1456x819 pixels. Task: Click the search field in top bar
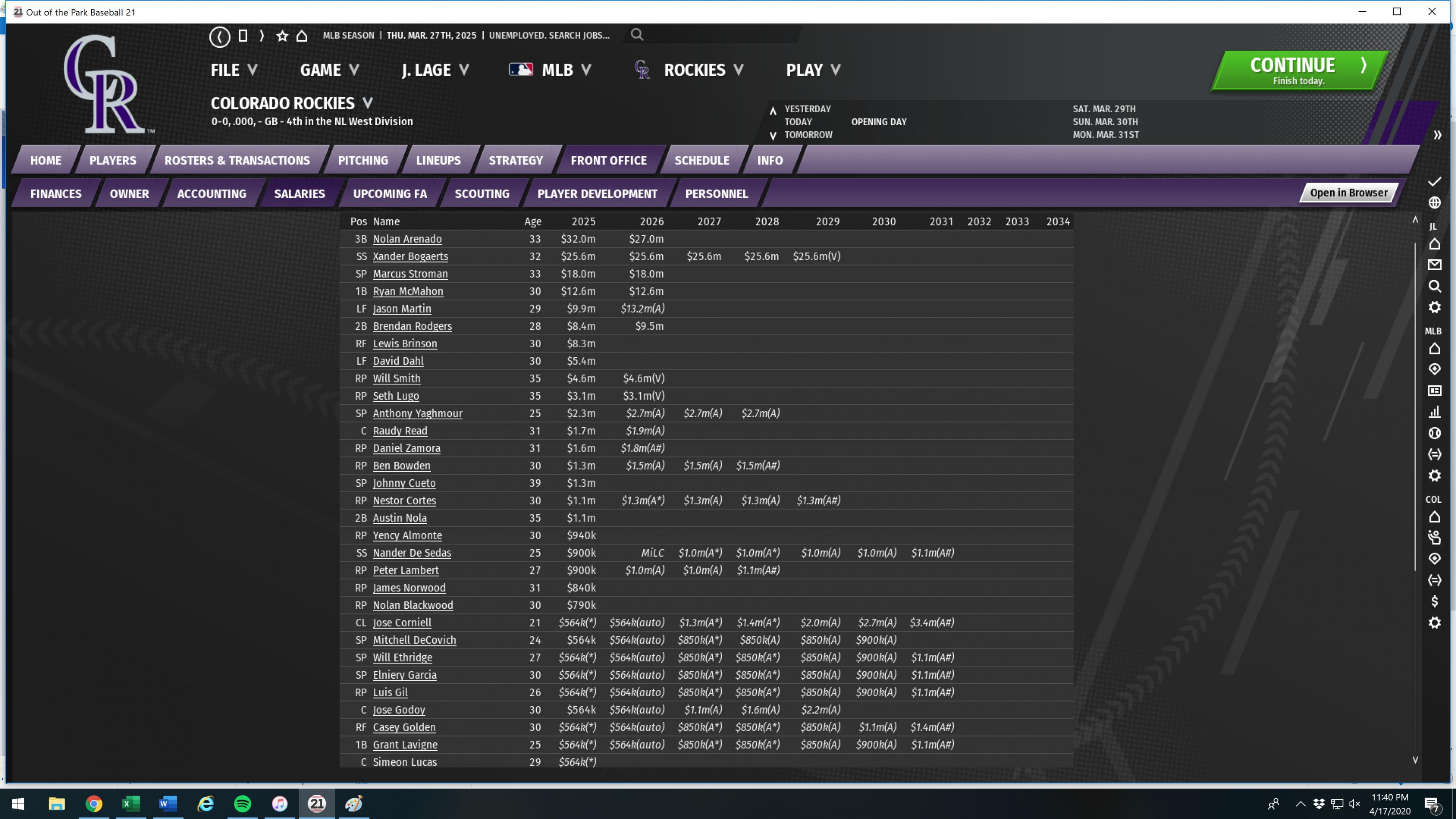(718, 35)
